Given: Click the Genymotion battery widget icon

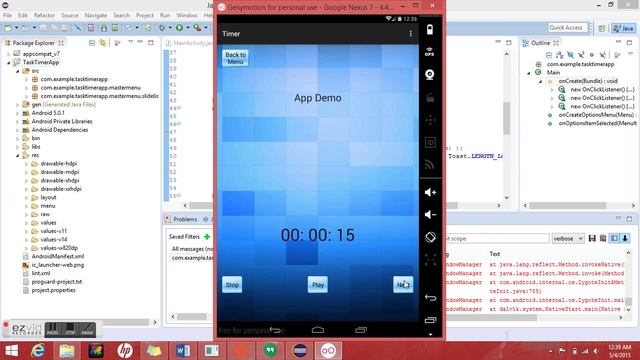Looking at the screenshot, I should point(430,30).
